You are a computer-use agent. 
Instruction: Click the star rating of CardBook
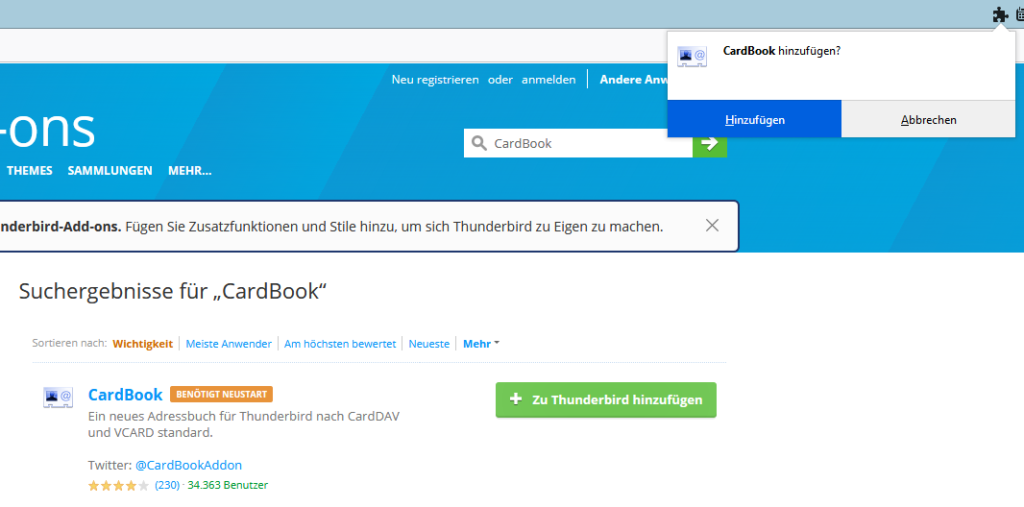(x=118, y=485)
